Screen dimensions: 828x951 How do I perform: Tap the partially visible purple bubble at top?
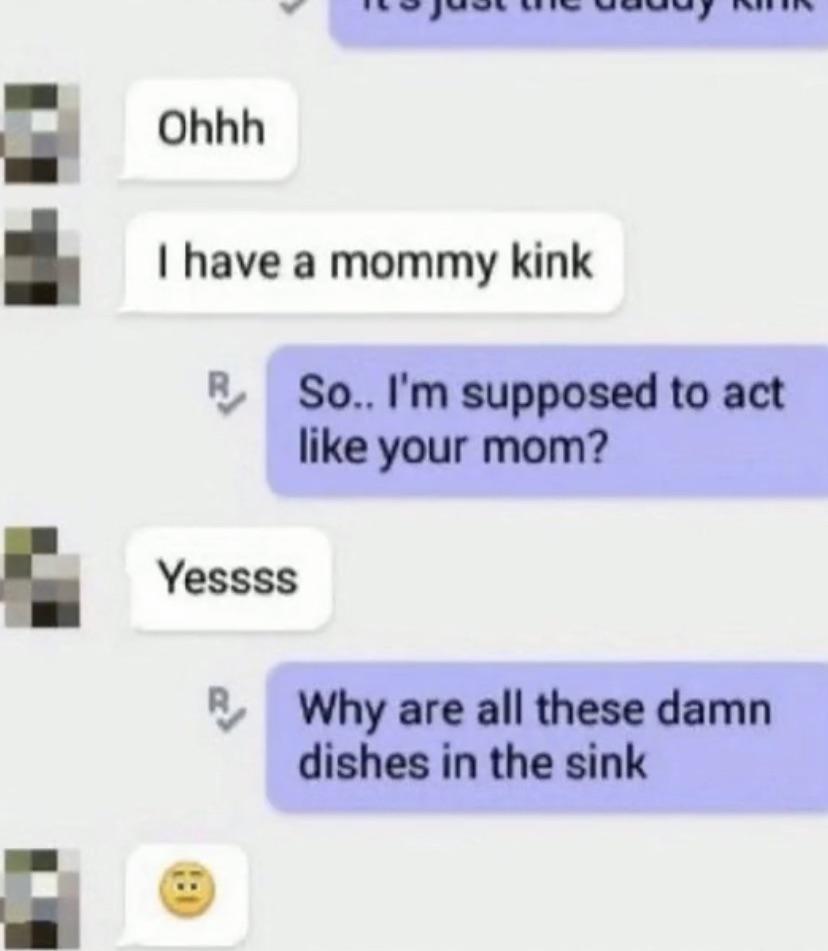point(579,23)
